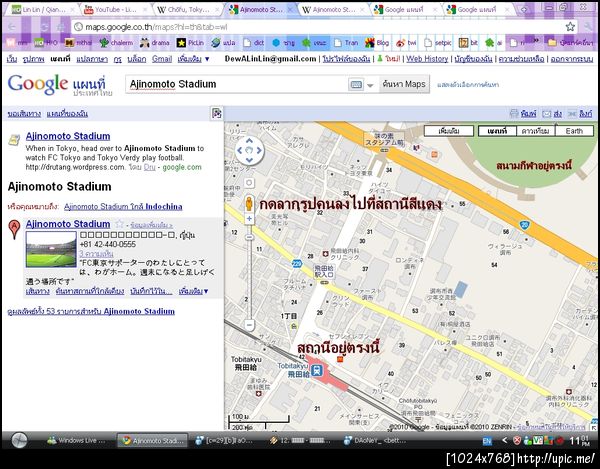Click the virtual keyboard icon in search box

coord(356,85)
